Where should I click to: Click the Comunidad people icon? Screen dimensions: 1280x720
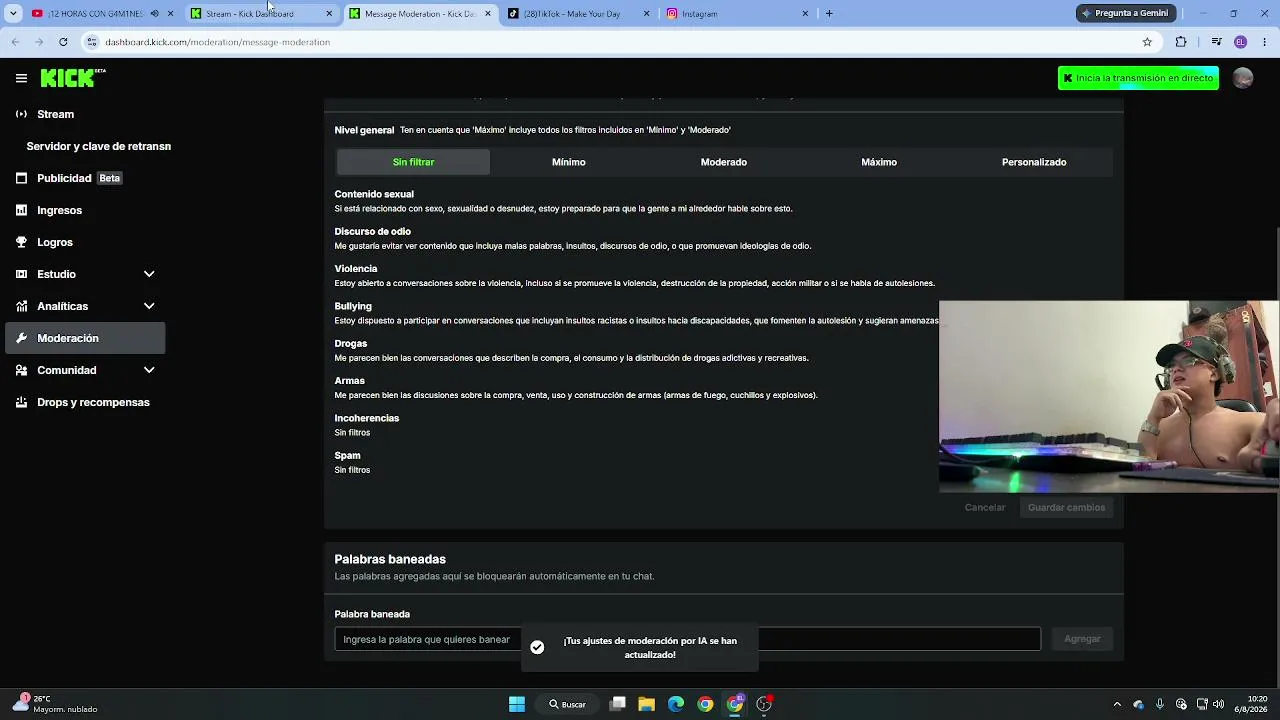(21, 370)
